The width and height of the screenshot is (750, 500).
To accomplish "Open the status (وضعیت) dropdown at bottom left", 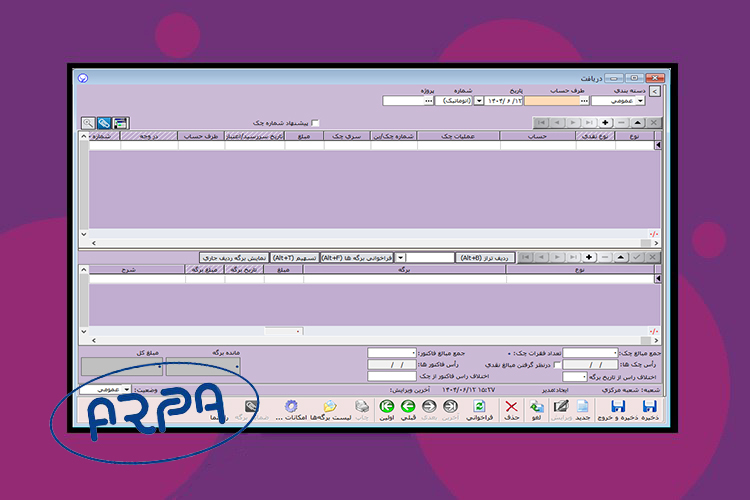I will [126, 388].
